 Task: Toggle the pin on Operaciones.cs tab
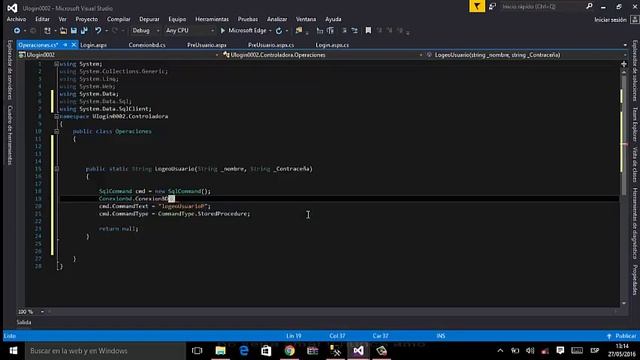point(65,45)
